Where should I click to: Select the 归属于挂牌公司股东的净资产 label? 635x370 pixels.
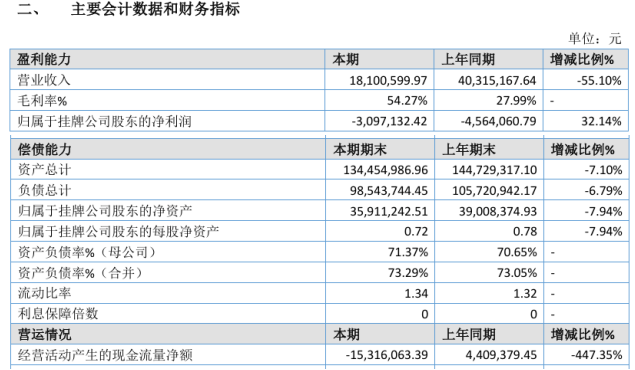point(105,211)
